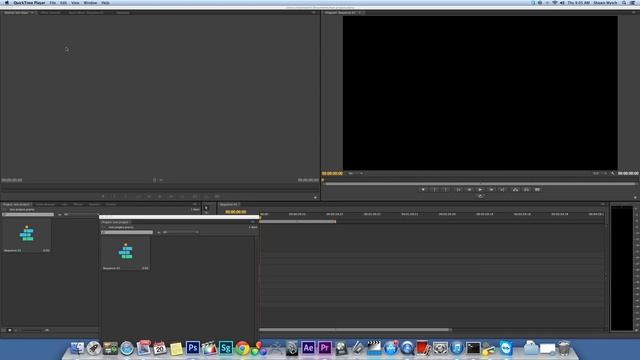Viewport: 640px width, 360px height.
Task: Click the timeline playhead timecode 00:00:00:00
Action: click(236, 212)
